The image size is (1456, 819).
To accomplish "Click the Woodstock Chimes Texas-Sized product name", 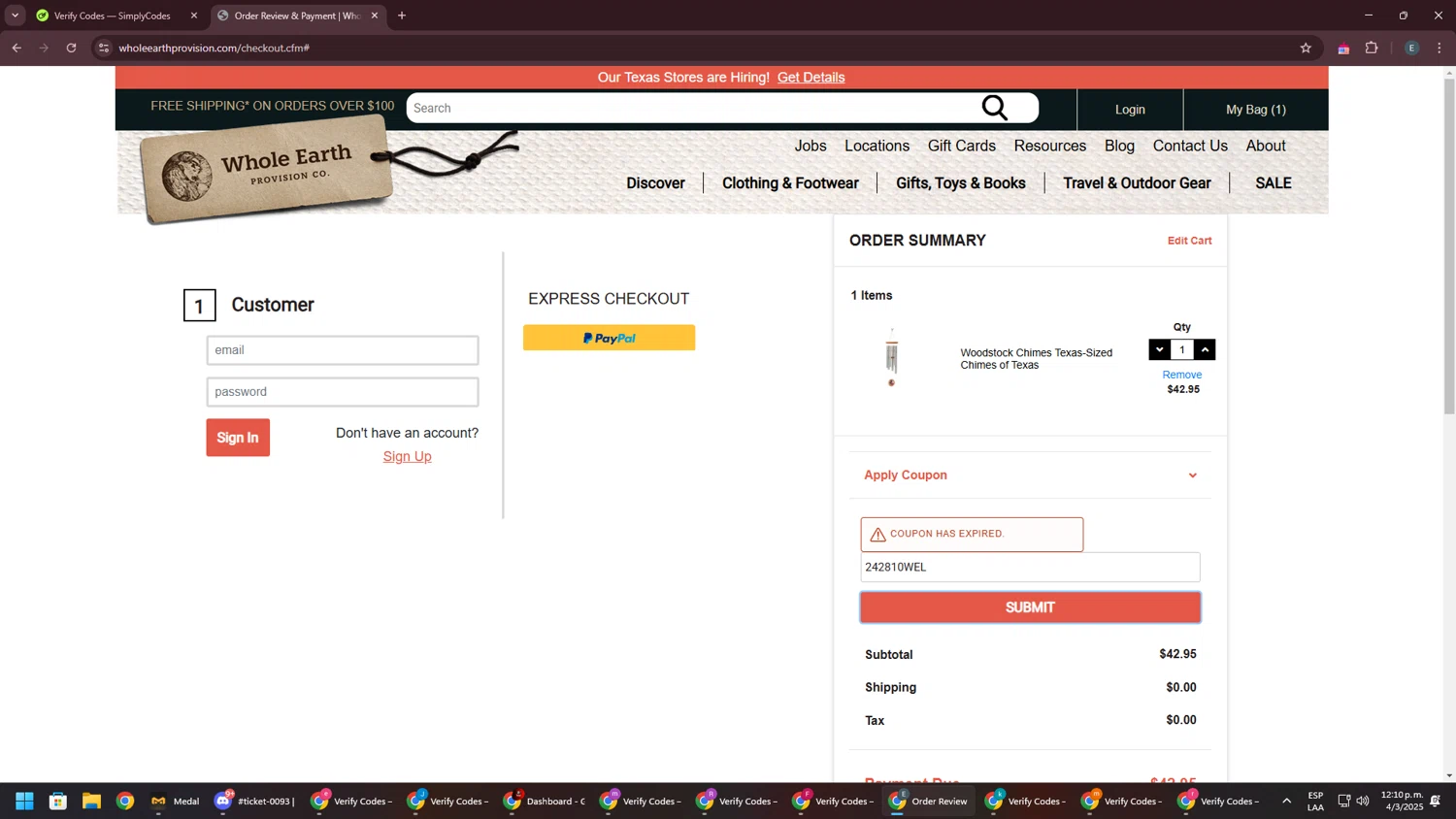I will [x=1036, y=359].
